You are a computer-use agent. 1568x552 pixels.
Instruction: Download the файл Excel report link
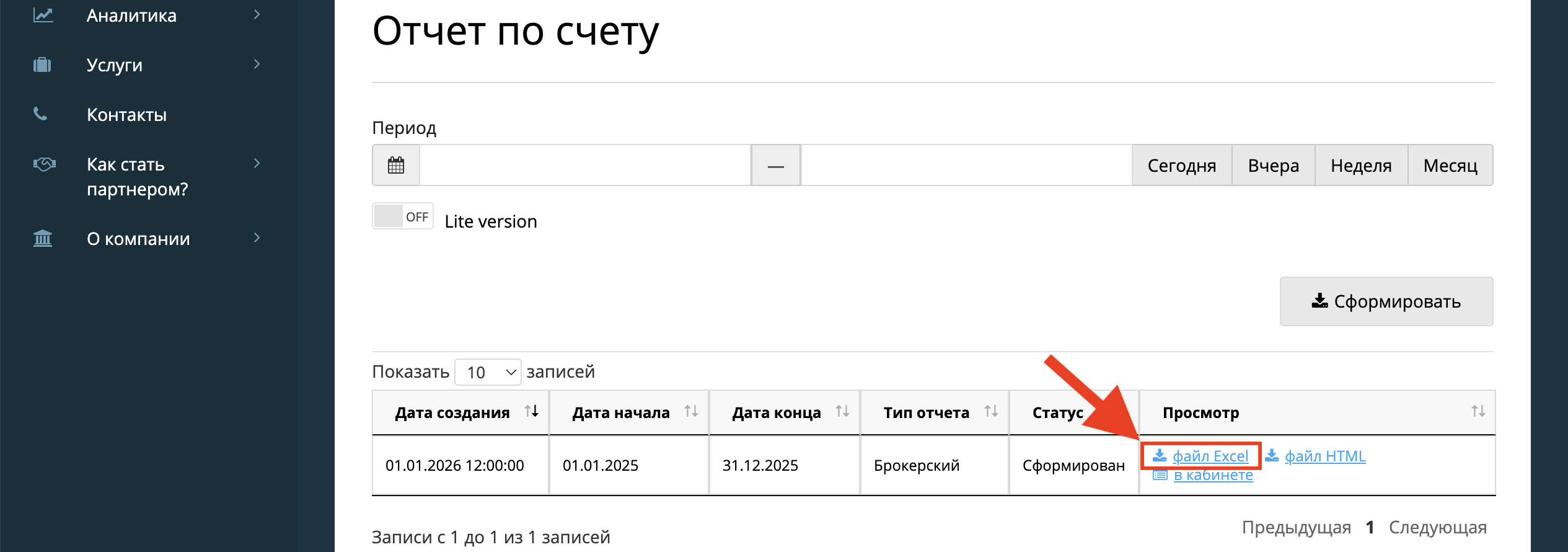pyautogui.click(x=1209, y=456)
